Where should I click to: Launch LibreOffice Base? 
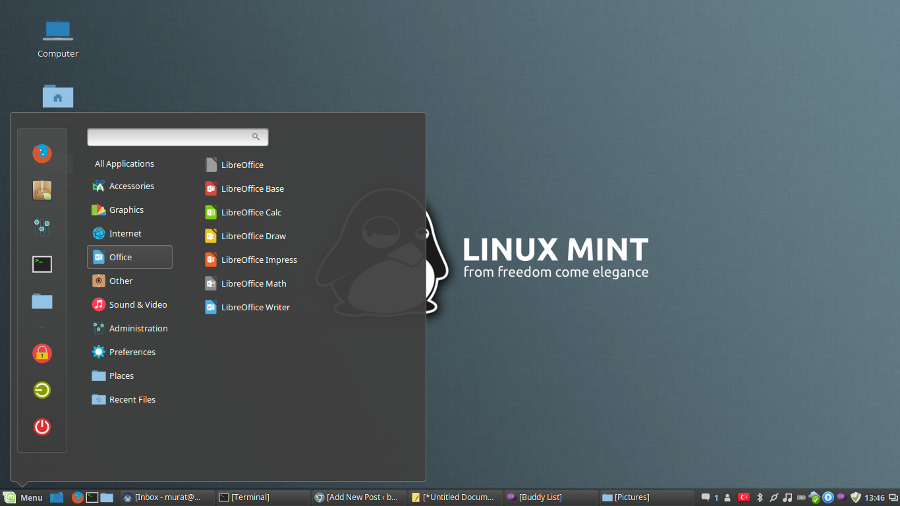click(245, 189)
